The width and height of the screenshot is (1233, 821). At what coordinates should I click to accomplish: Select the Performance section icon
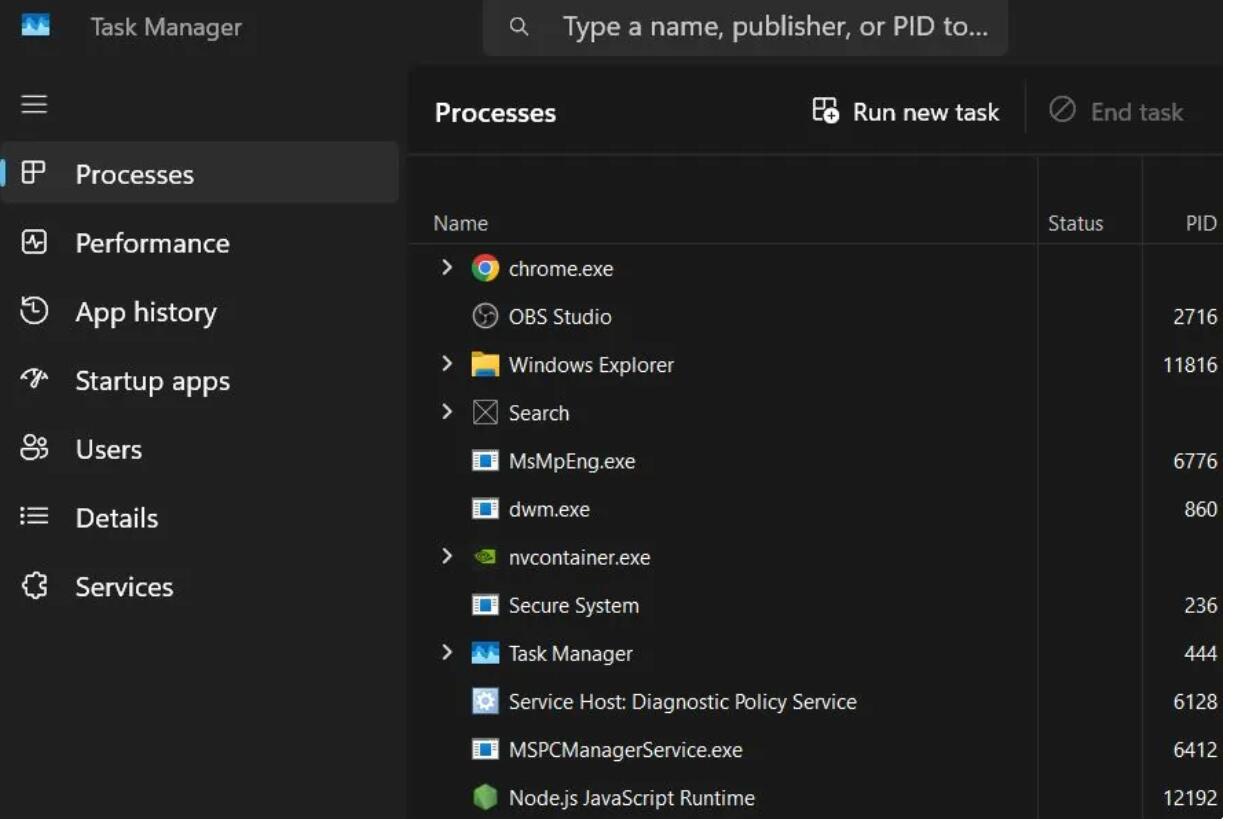(x=33, y=243)
